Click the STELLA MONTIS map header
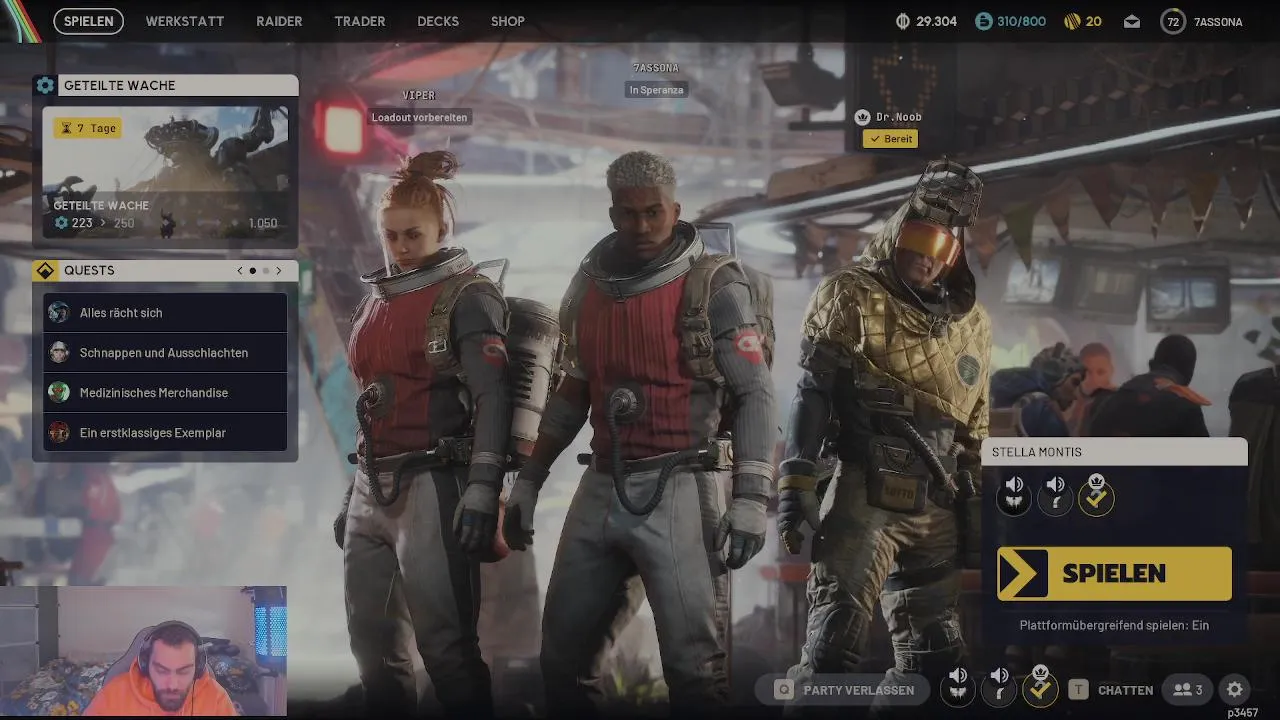The height and width of the screenshot is (720, 1280). 1114,452
